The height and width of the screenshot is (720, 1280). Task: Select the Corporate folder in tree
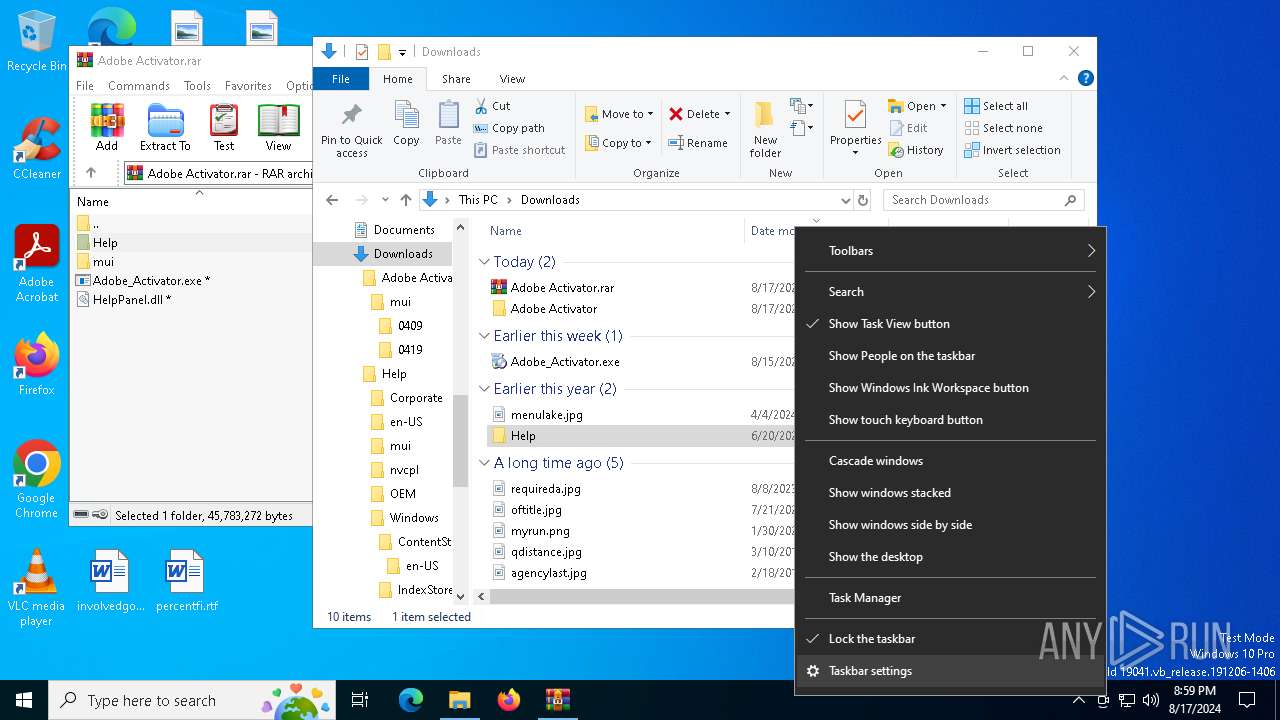tap(416, 398)
